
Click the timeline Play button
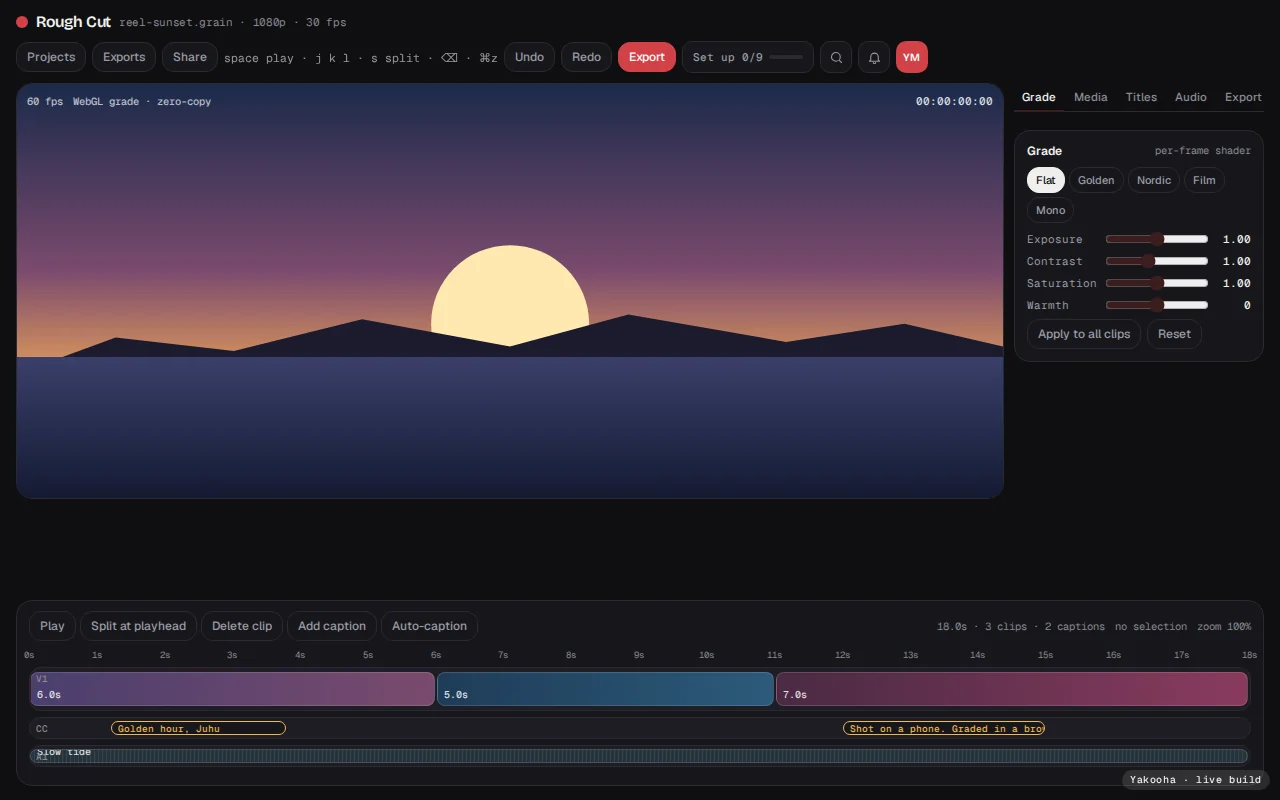pos(52,626)
